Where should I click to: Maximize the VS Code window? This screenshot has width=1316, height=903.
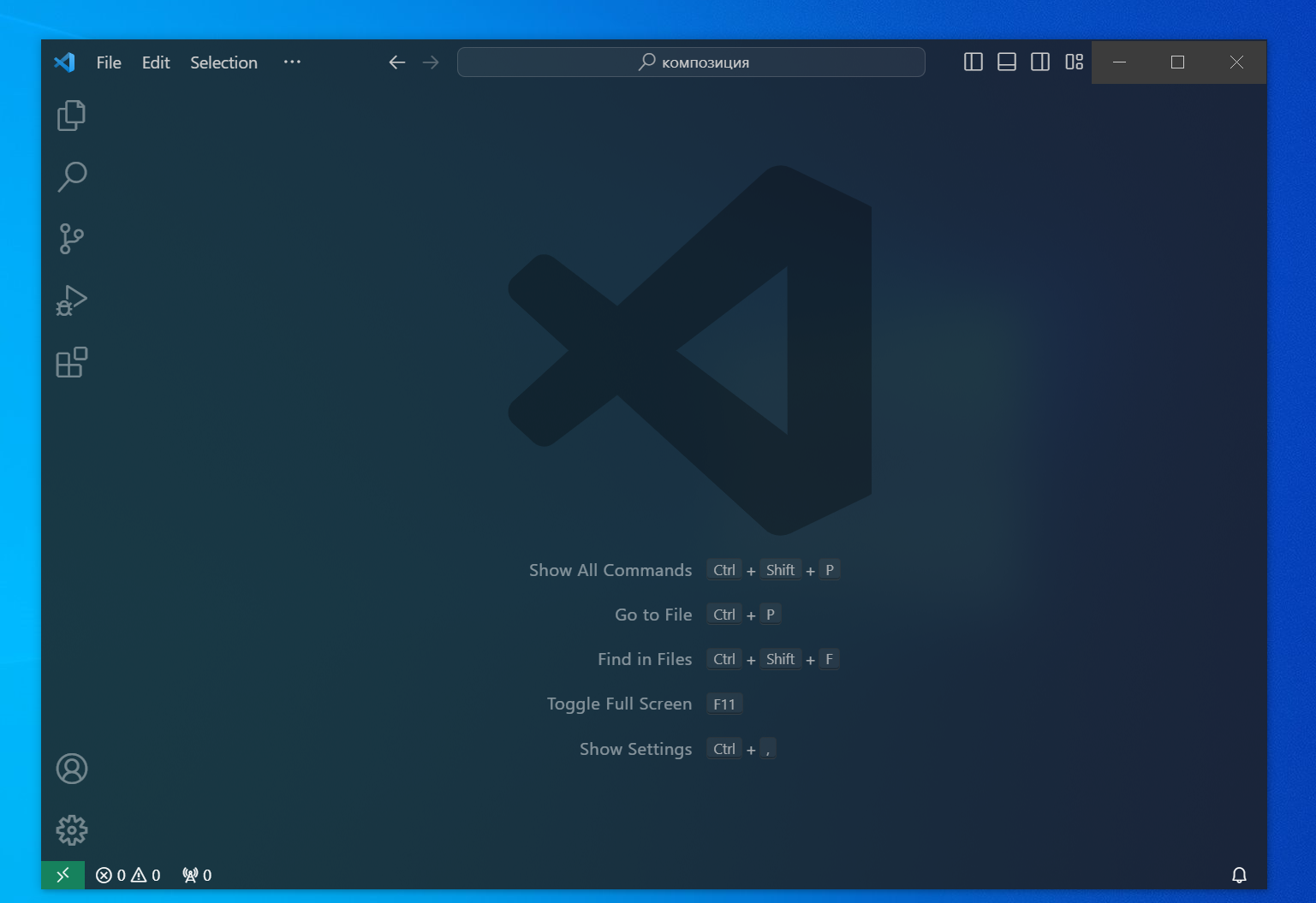point(1178,62)
